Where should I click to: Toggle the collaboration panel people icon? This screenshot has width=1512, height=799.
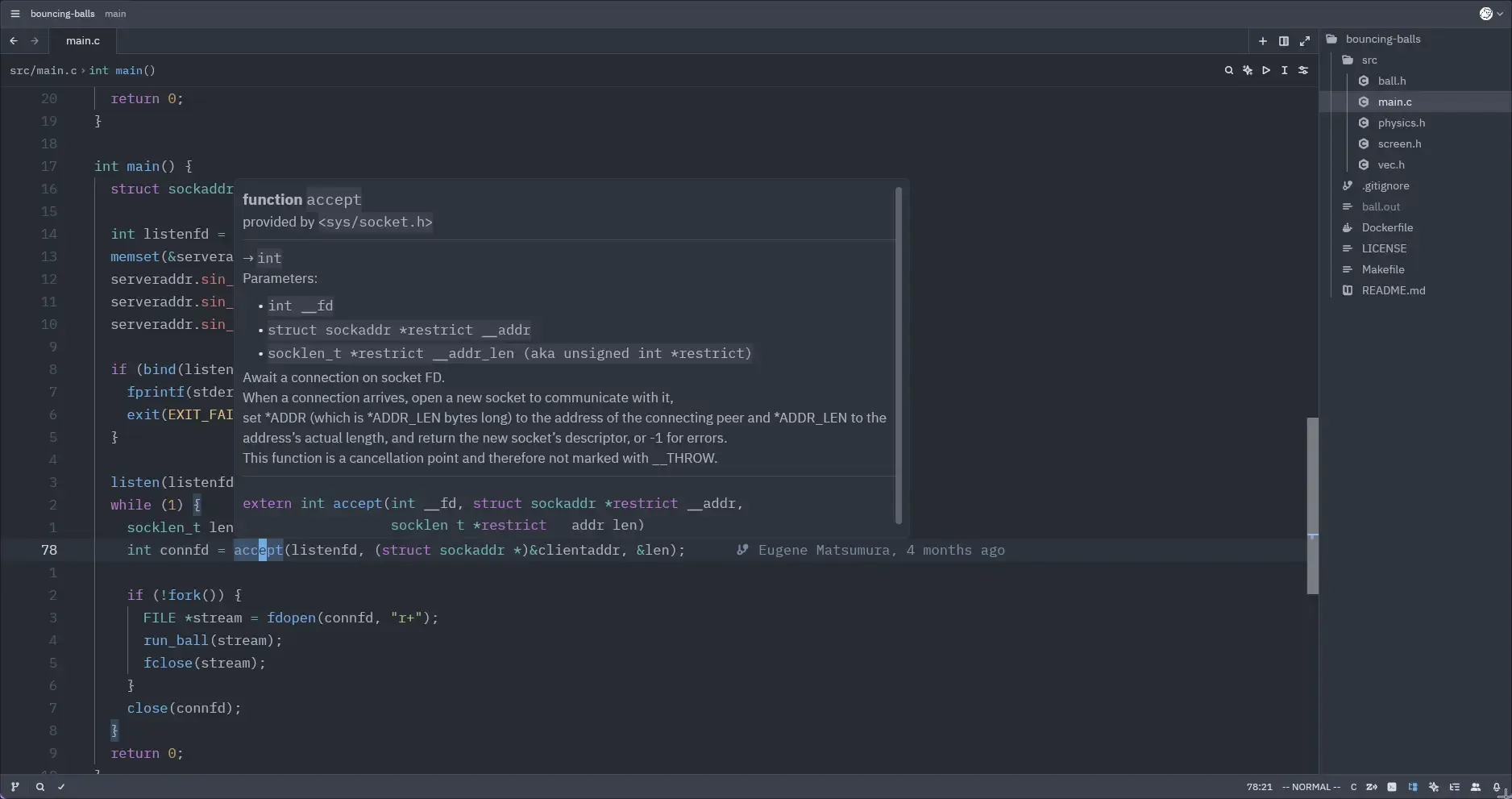(1476, 787)
